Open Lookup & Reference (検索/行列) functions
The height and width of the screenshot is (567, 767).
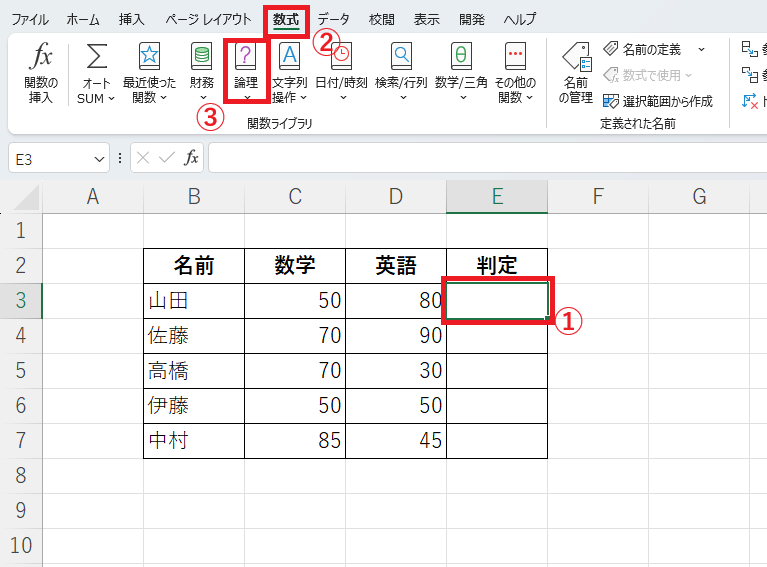401,72
